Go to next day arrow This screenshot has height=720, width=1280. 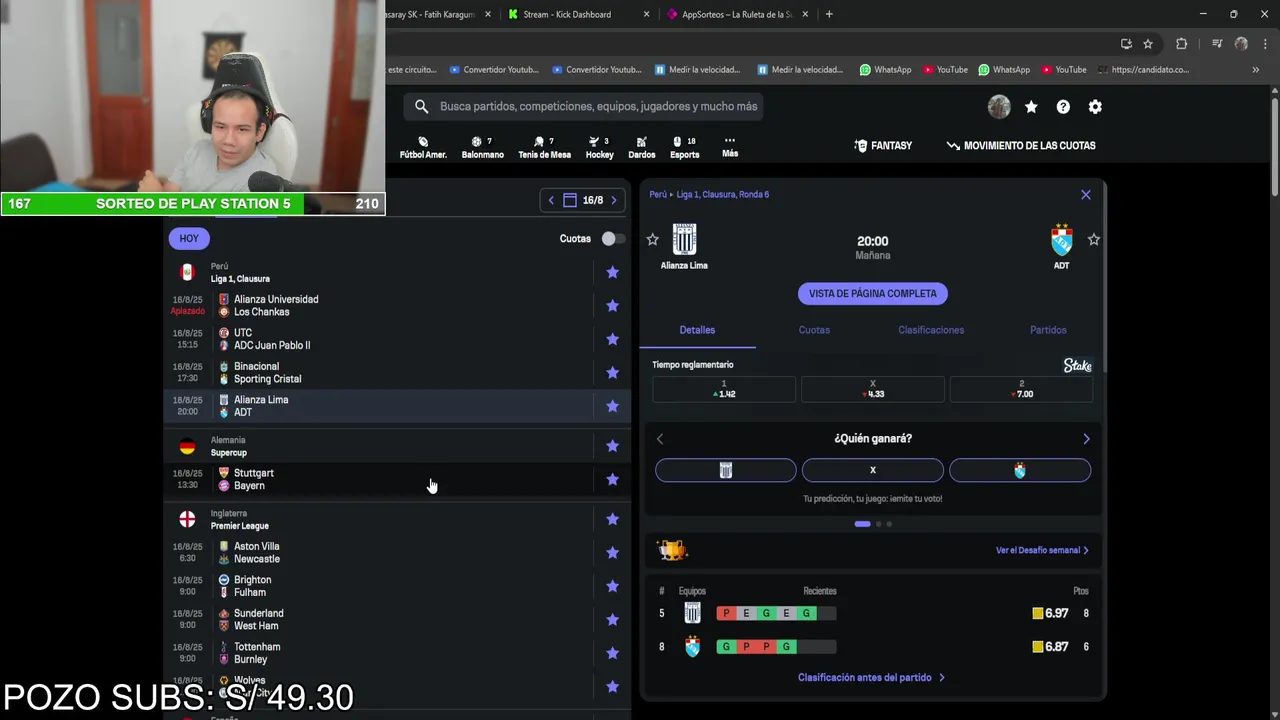[x=614, y=201]
